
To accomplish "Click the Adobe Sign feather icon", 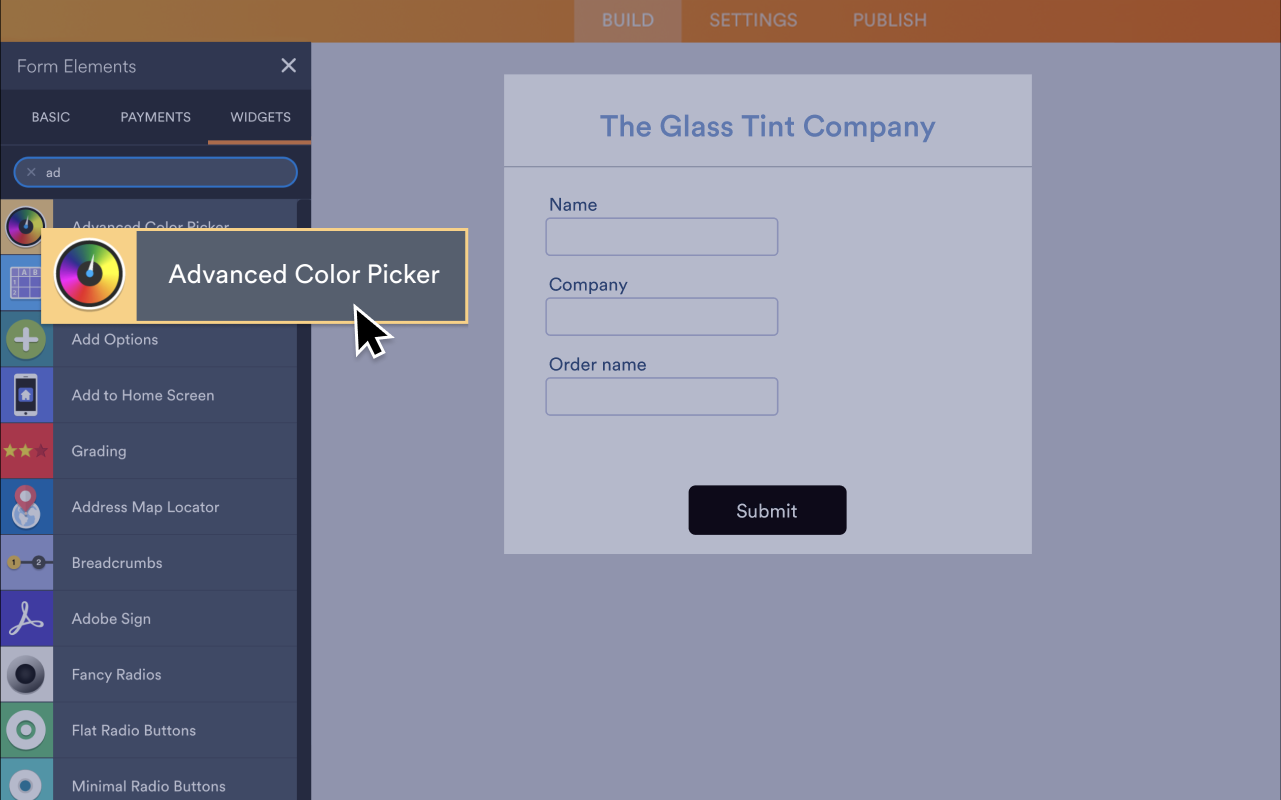I will 27,618.
